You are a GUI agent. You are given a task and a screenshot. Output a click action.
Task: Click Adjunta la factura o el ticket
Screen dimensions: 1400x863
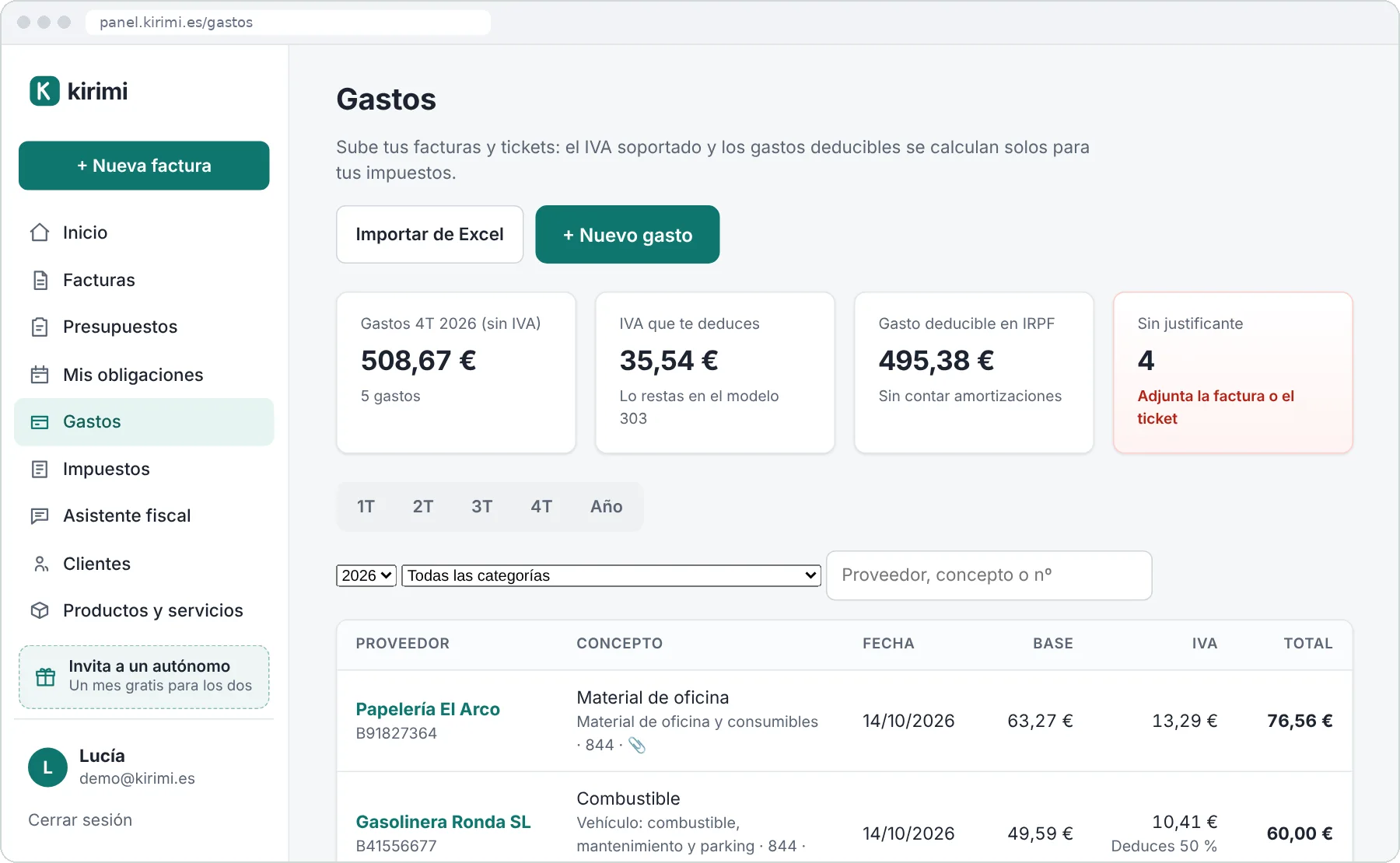click(x=1216, y=407)
